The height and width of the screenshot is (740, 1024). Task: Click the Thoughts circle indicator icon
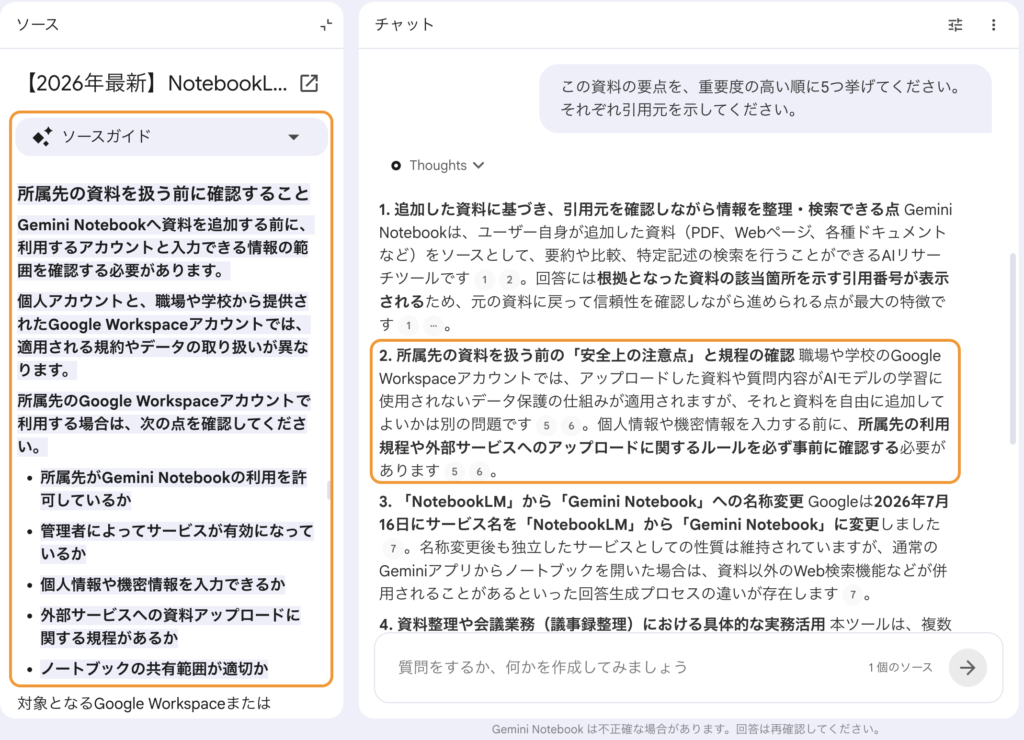(396, 165)
